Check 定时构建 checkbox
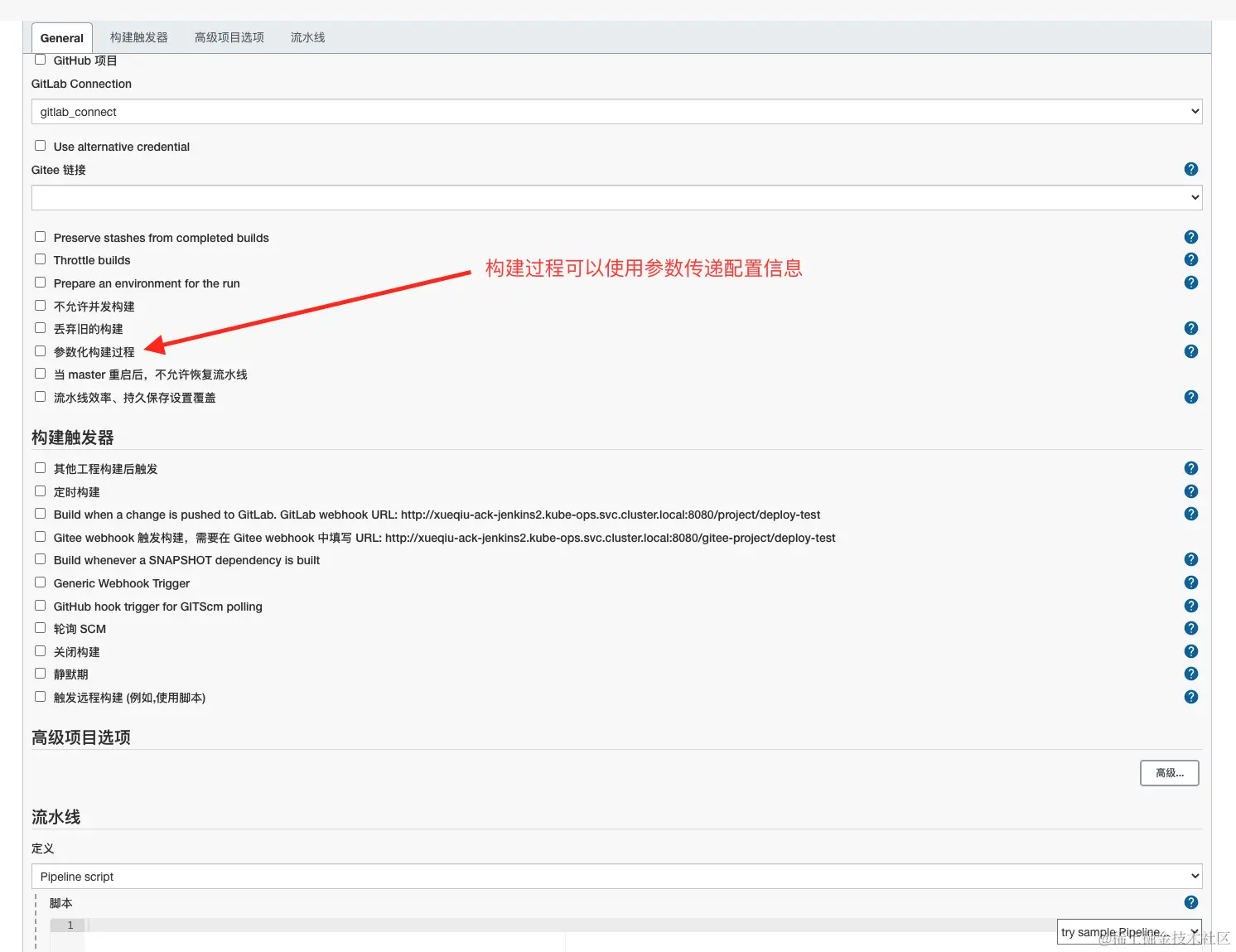 40,491
